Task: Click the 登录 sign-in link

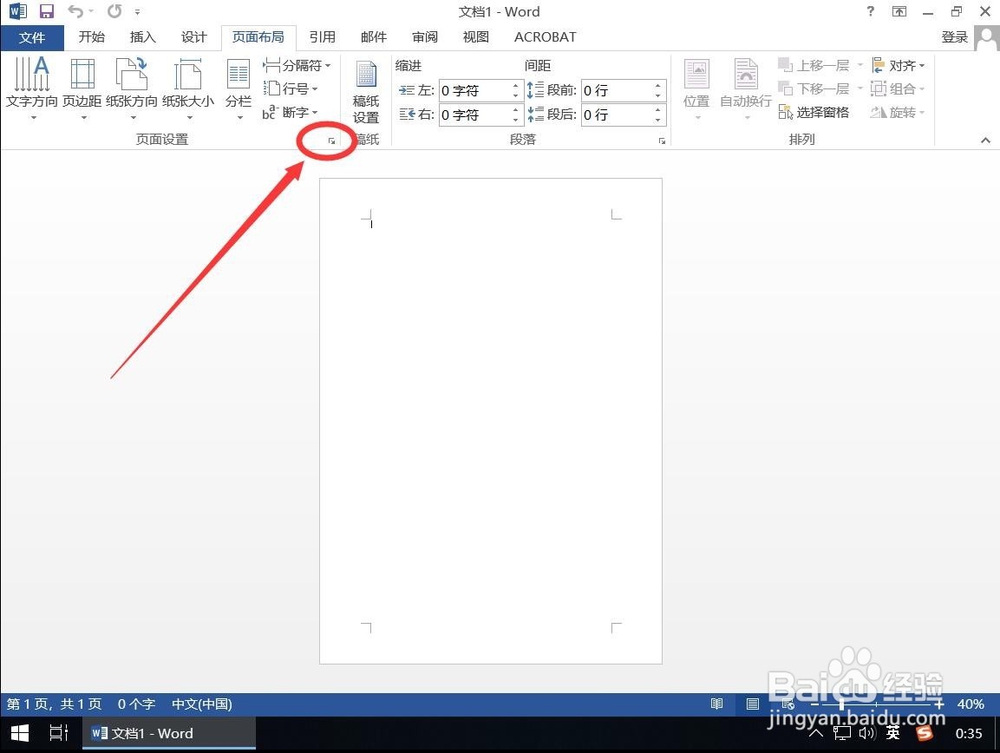Action: pos(954,37)
